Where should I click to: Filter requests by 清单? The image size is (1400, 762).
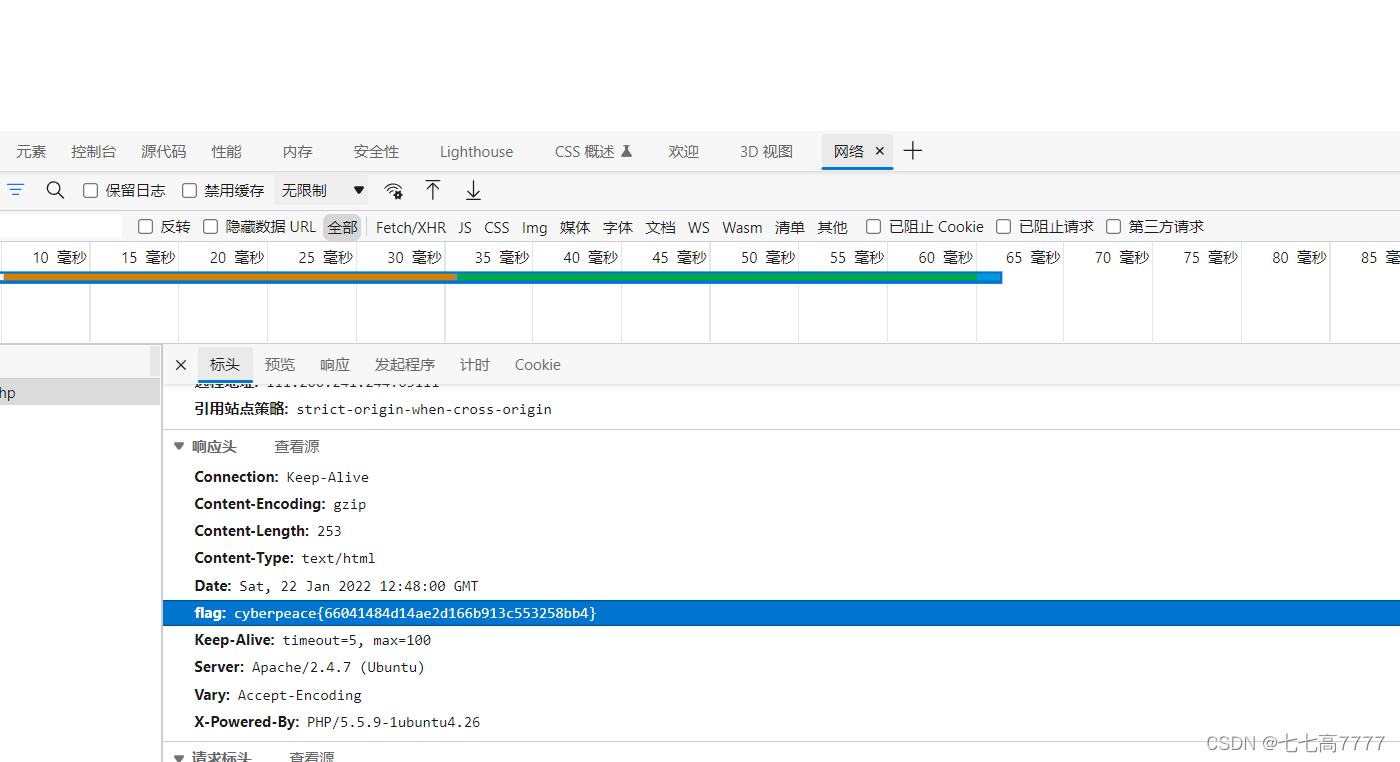[790, 228]
